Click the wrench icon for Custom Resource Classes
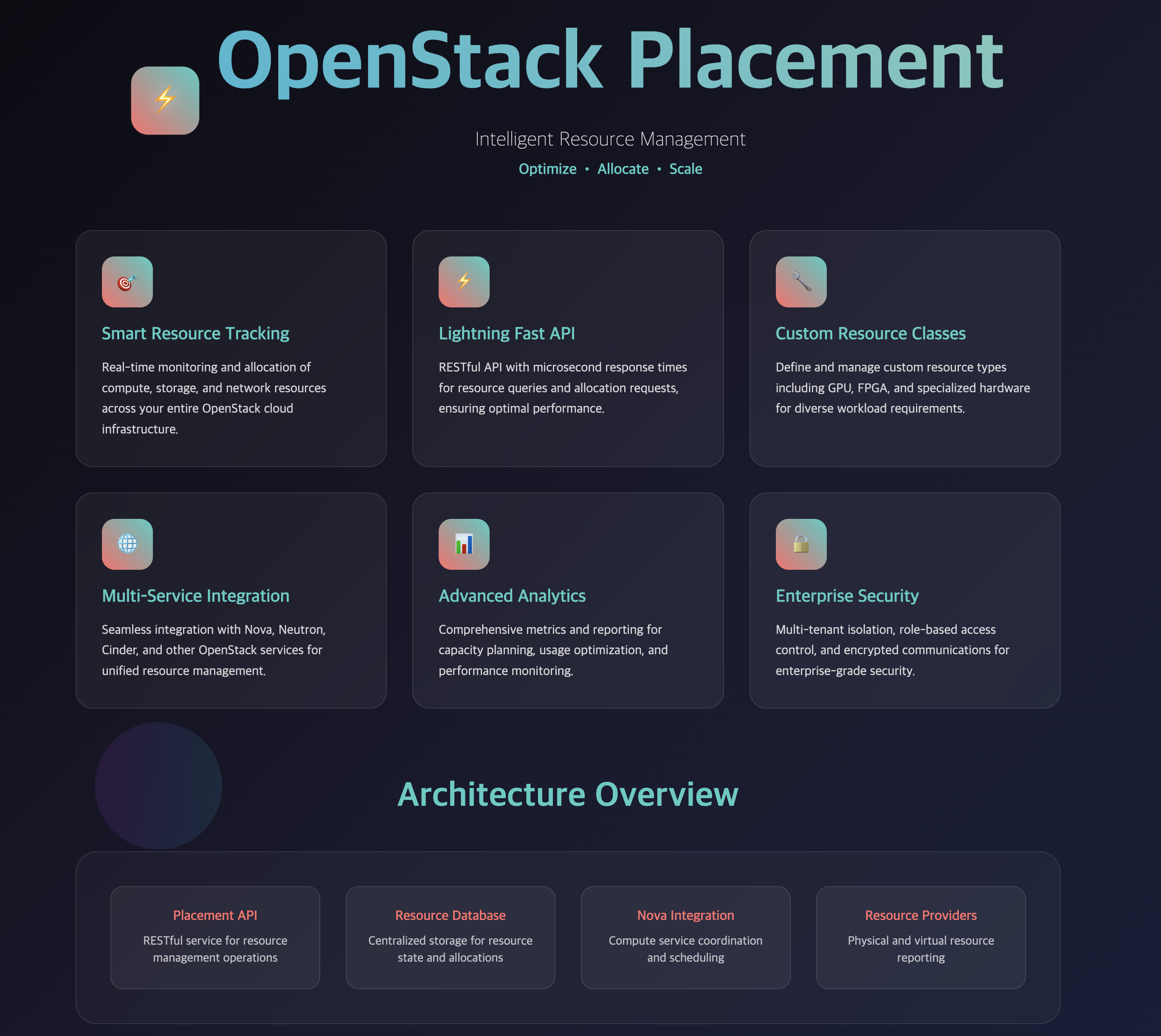1161x1036 pixels. point(801,282)
